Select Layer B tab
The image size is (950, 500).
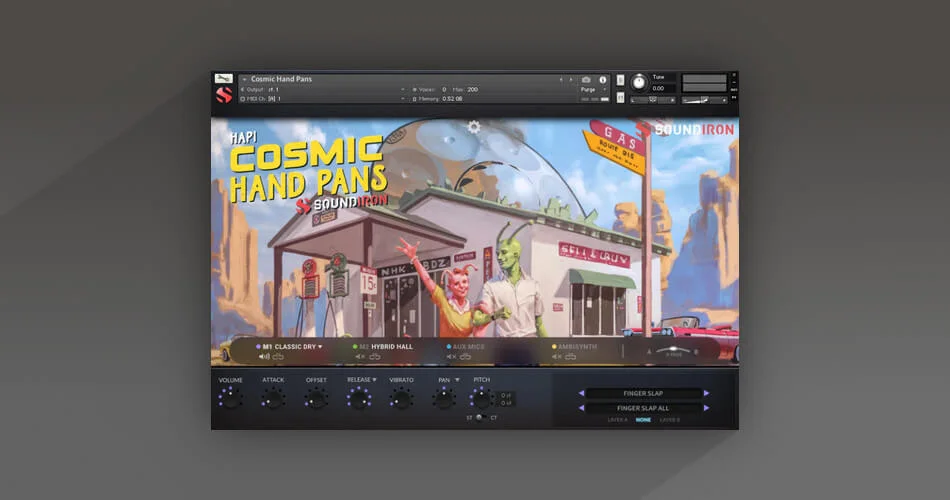[x=669, y=420]
